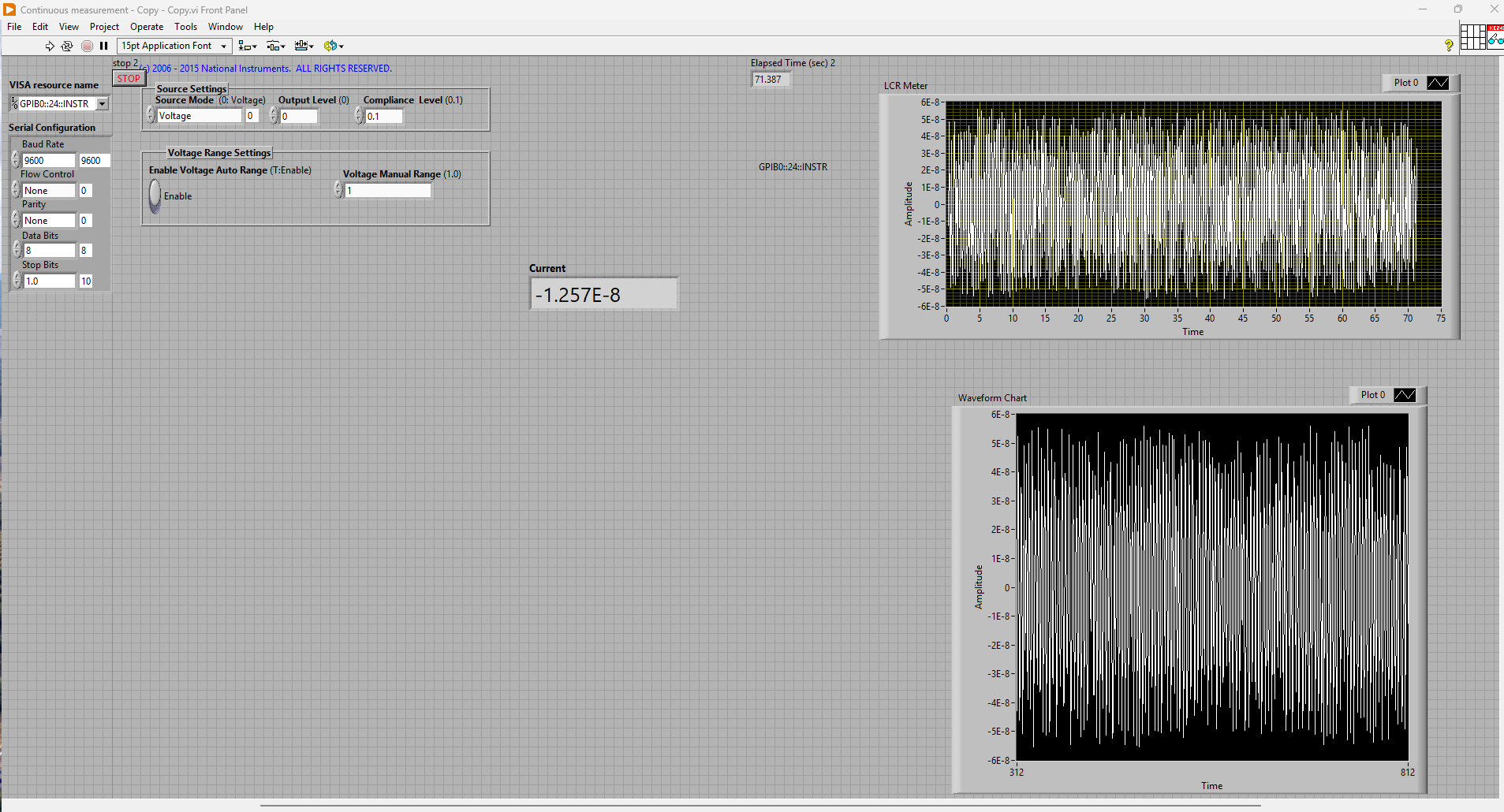
Task: Click the Voltage Manual Range value field
Action: tap(388, 190)
